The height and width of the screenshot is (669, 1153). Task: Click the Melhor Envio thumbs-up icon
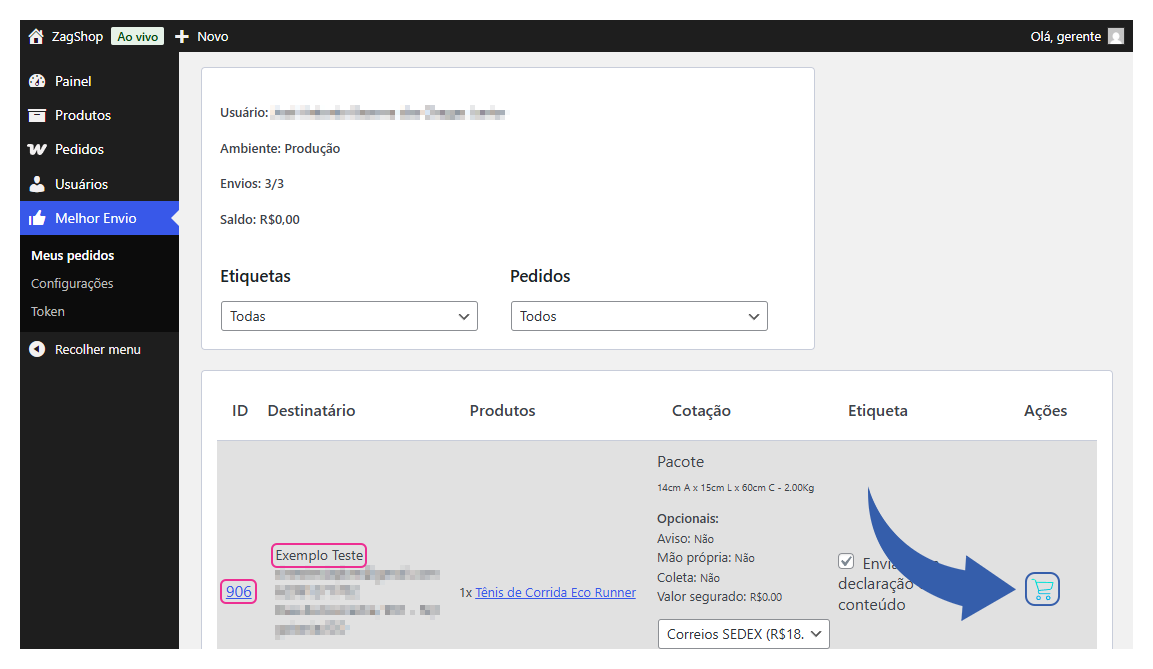37,218
